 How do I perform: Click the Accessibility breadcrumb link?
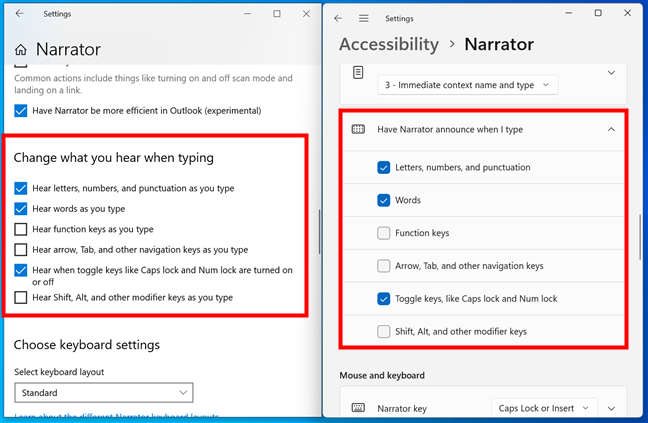pyautogui.click(x=389, y=44)
